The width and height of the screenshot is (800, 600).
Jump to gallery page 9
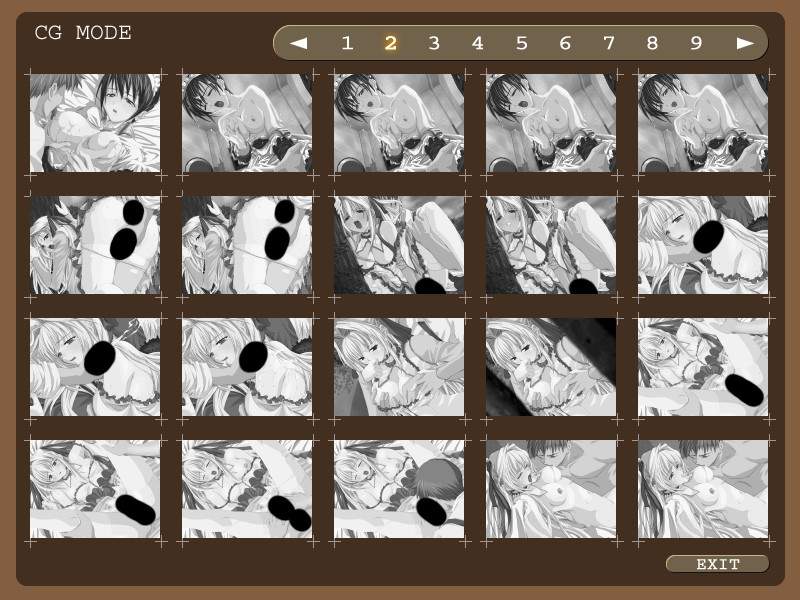pyautogui.click(x=696, y=43)
